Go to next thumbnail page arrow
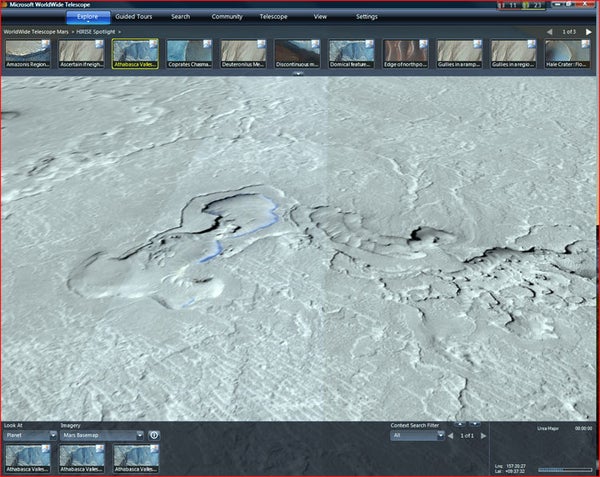 tap(591, 33)
